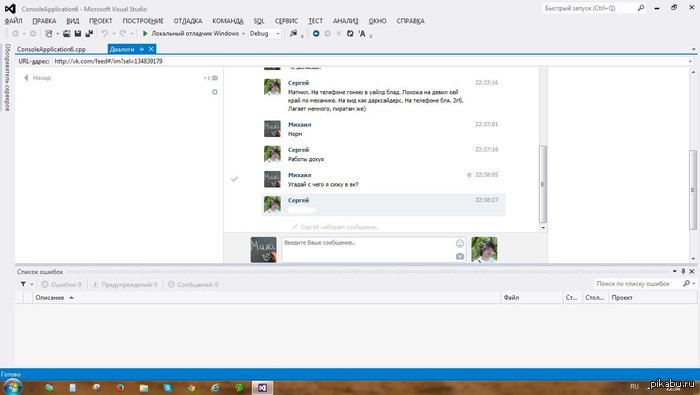Image resolution: width=700 pixels, height=395 pixels.
Task: Open the АНАЛИЗ menu
Action: (x=345, y=21)
